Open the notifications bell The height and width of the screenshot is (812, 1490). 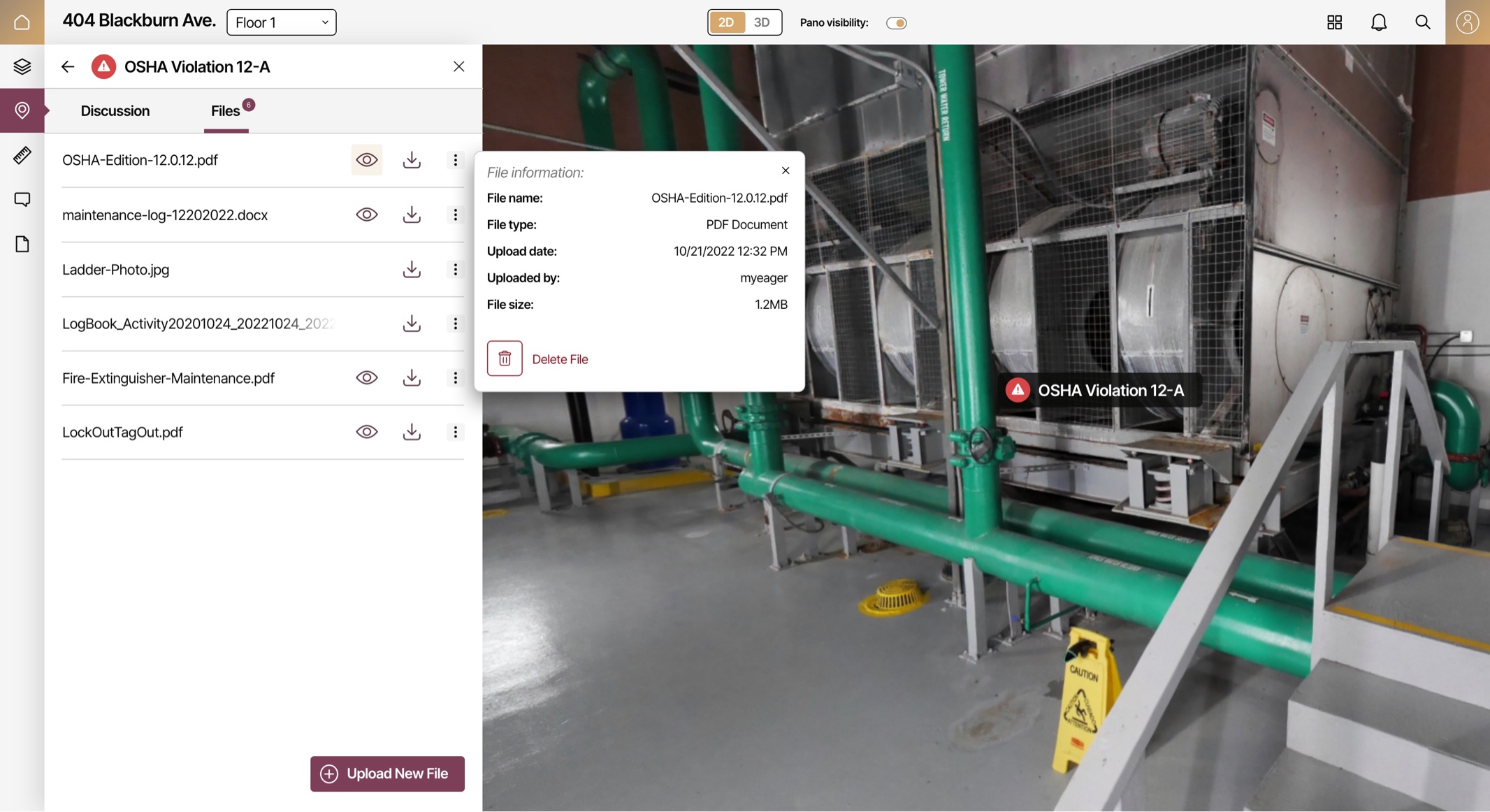pos(1378,22)
